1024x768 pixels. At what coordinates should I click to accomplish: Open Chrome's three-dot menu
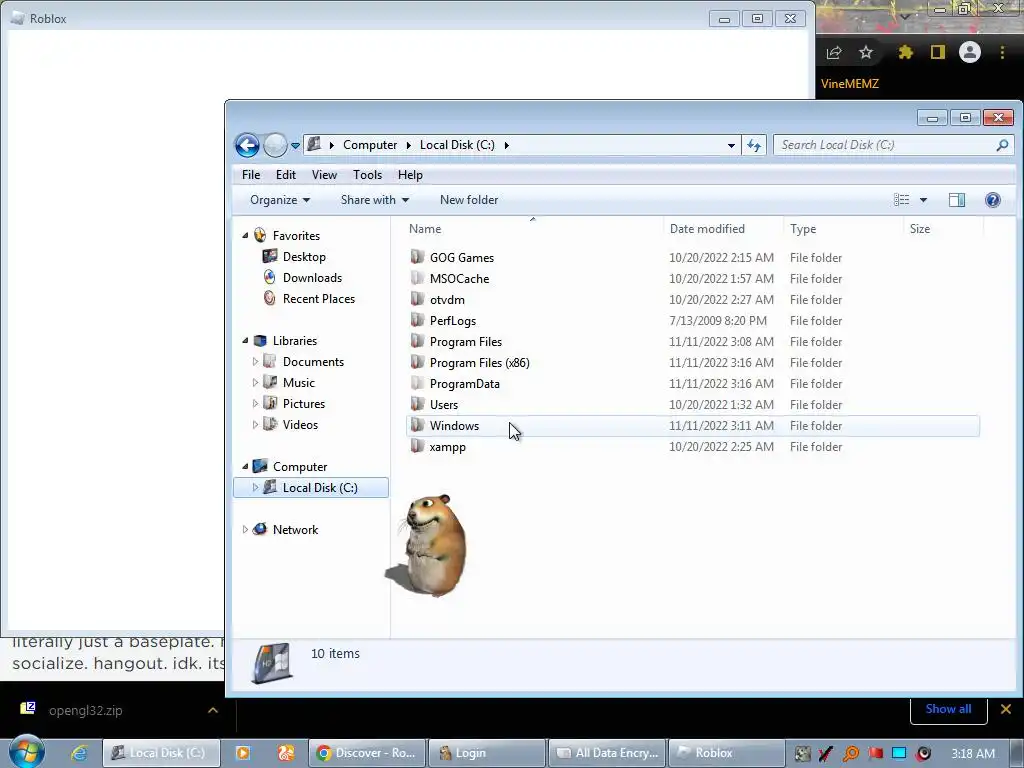[x=1002, y=52]
